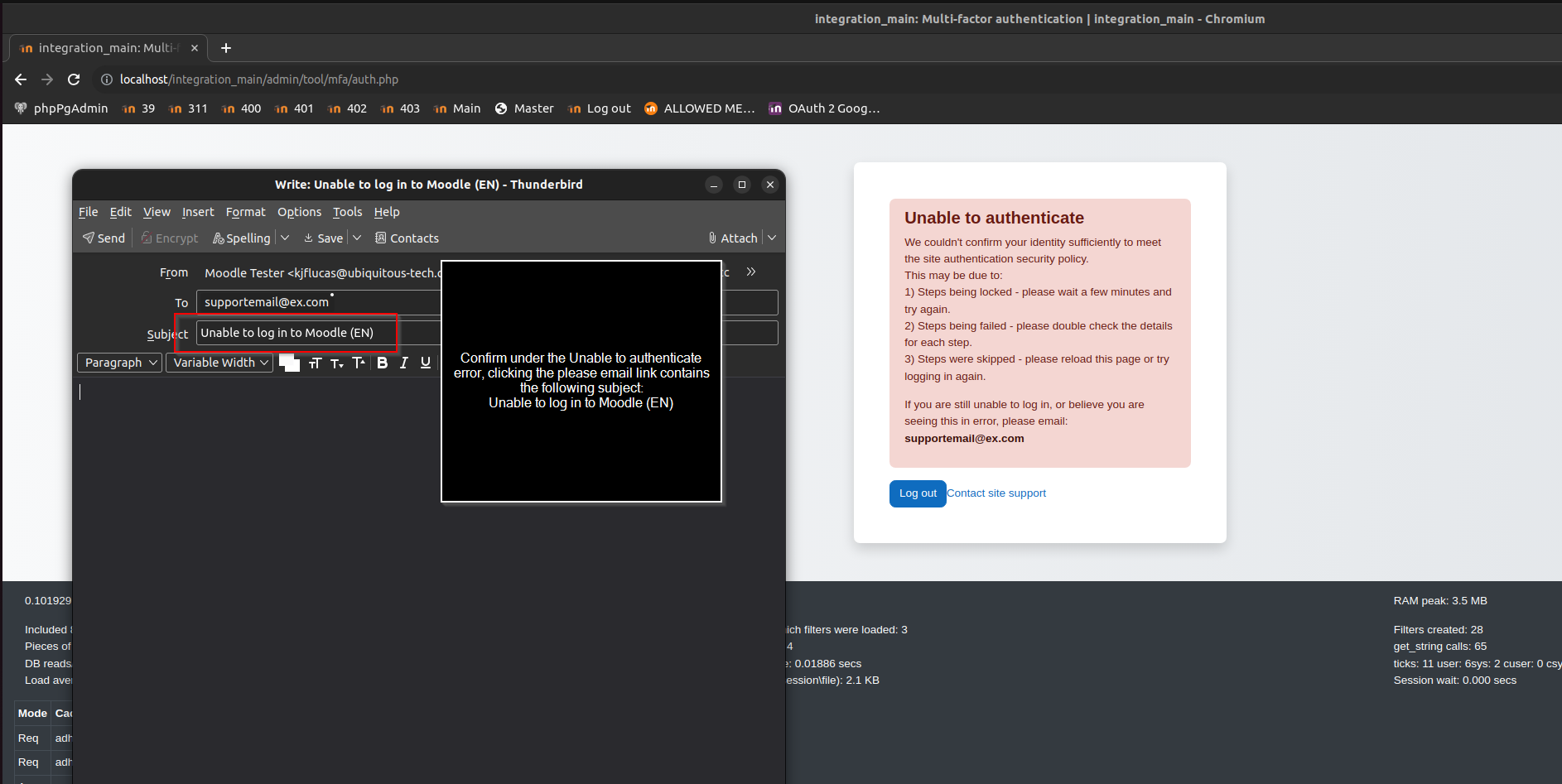Click the Chromium address bar URL

[x=259, y=79]
